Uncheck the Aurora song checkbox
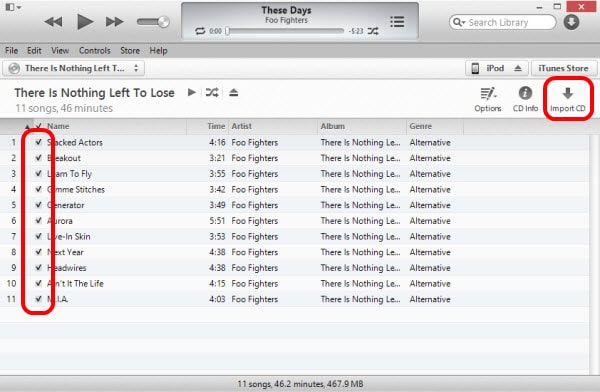This screenshot has width=600, height=392. point(38,221)
